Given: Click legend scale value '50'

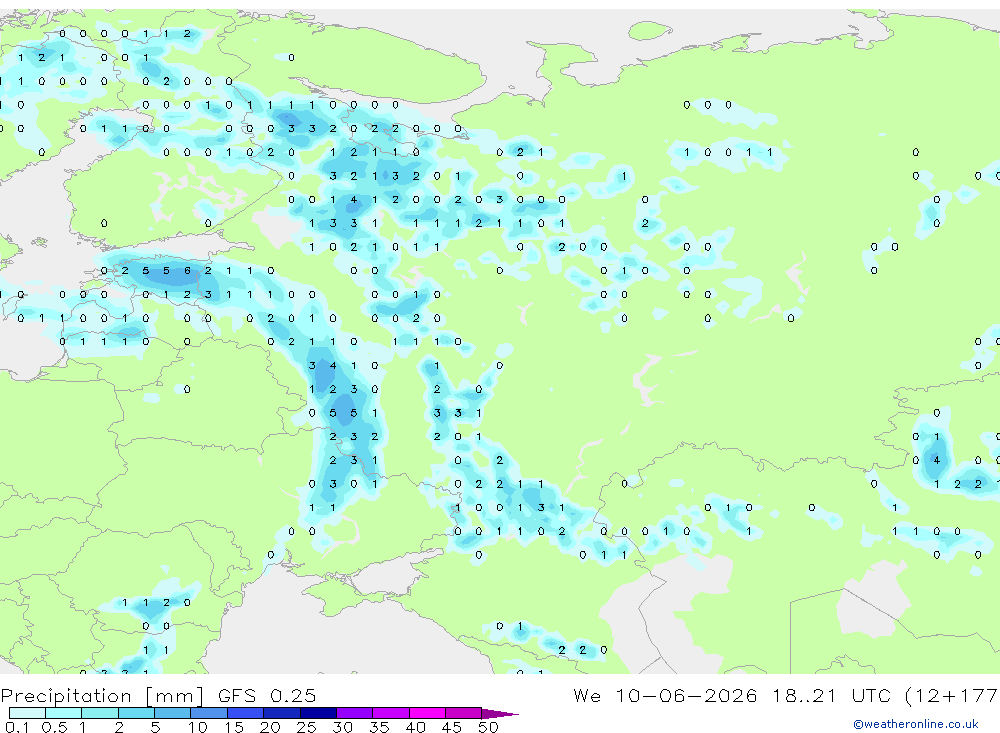Looking at the screenshot, I should 488,727.
